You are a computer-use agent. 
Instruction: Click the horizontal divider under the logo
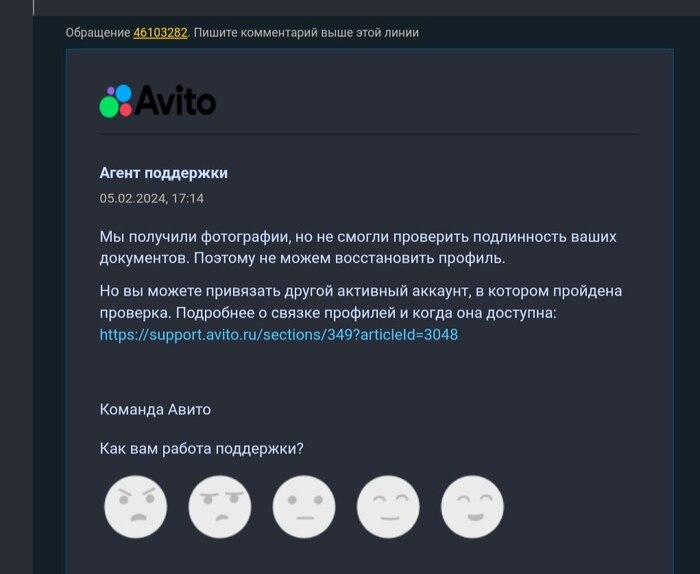(x=369, y=133)
